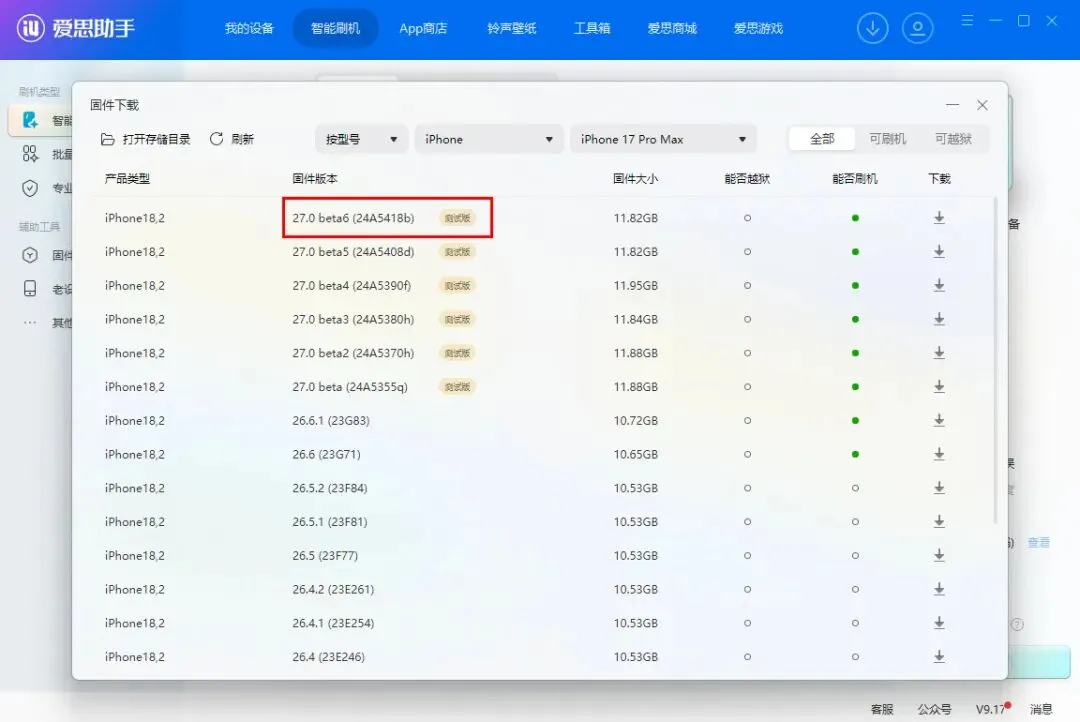Download firmware 26.5.1 (23F81)

point(939,522)
